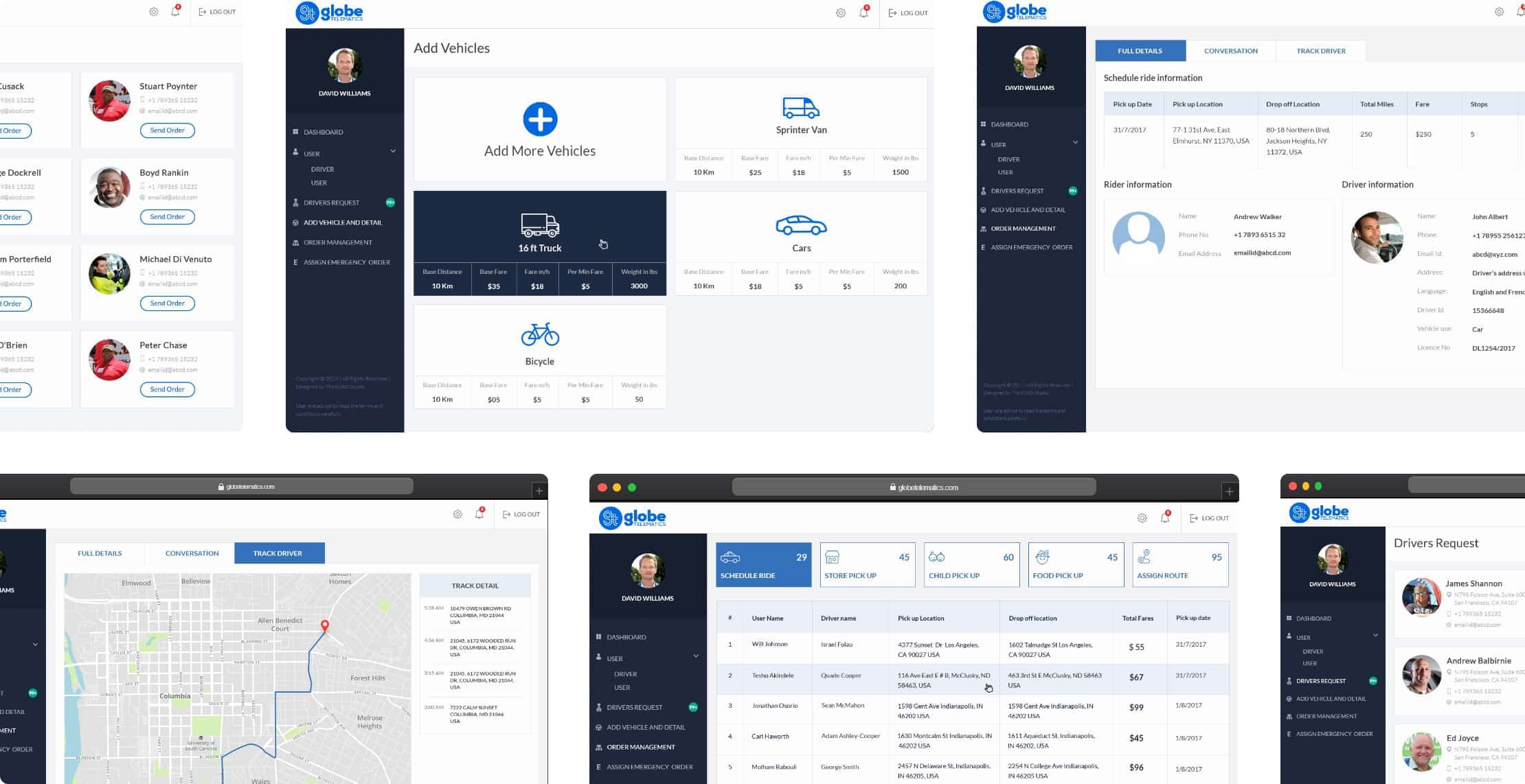Open settings gear in orders table window
The width and height of the screenshot is (1525, 784).
click(x=1142, y=518)
